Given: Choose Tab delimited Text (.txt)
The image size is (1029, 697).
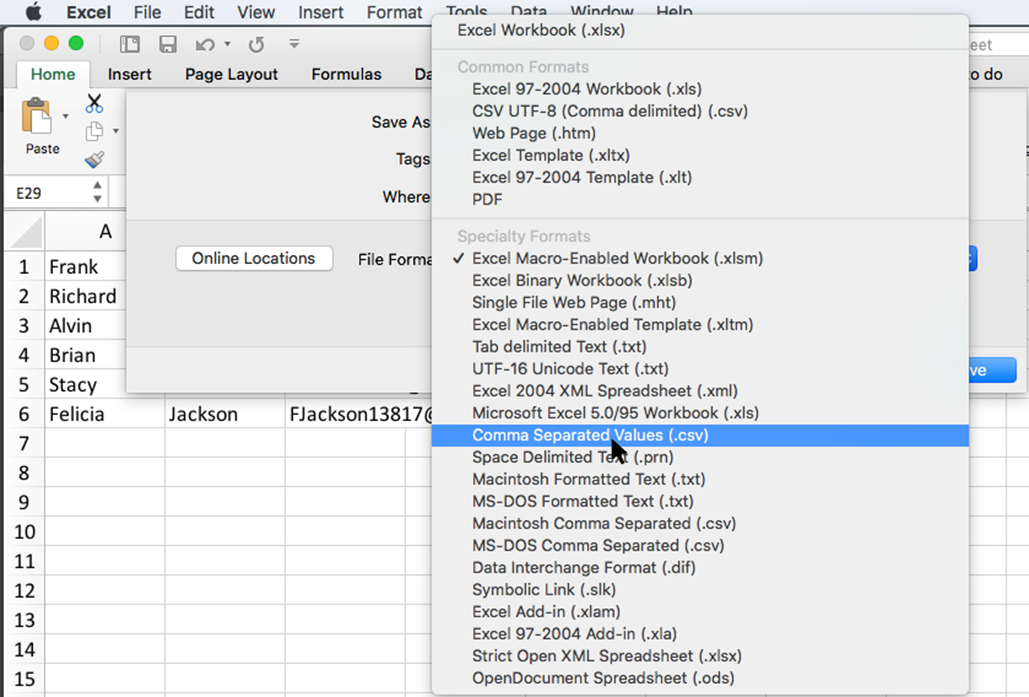Looking at the screenshot, I should [x=700, y=347].
